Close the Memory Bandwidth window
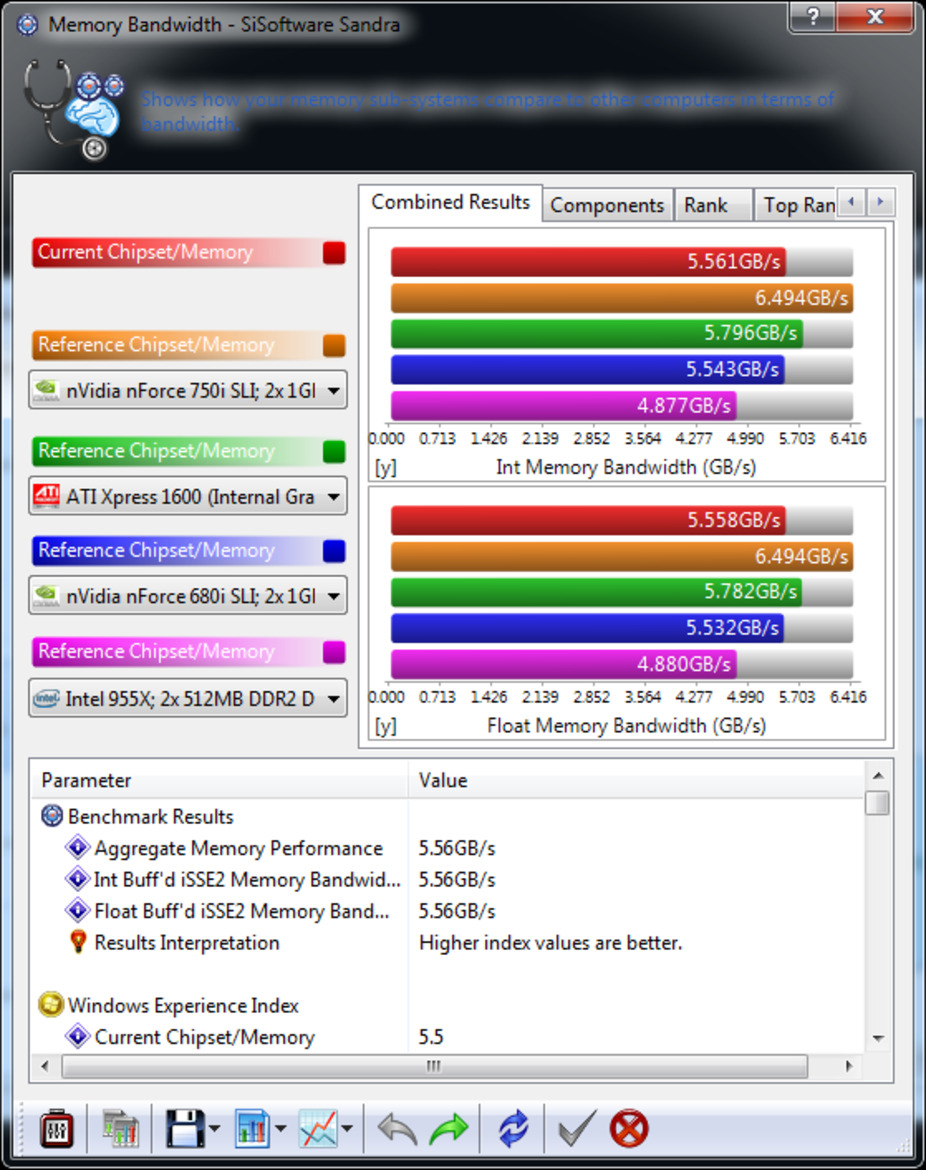 click(x=875, y=16)
